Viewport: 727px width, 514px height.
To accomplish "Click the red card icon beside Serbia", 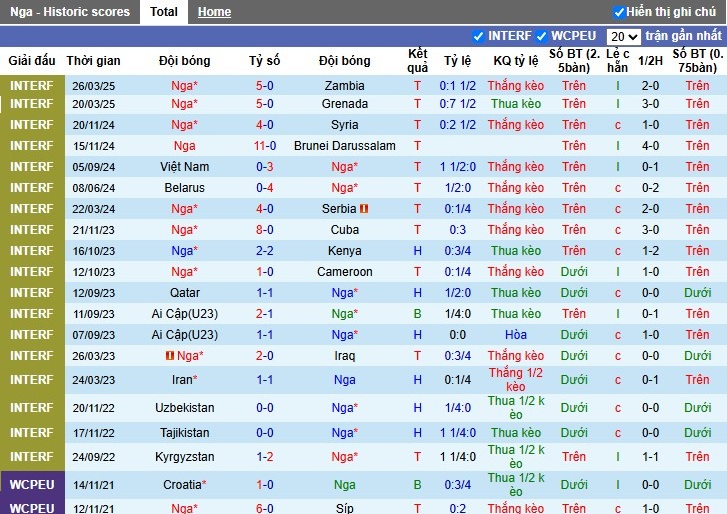I will click(x=365, y=209).
